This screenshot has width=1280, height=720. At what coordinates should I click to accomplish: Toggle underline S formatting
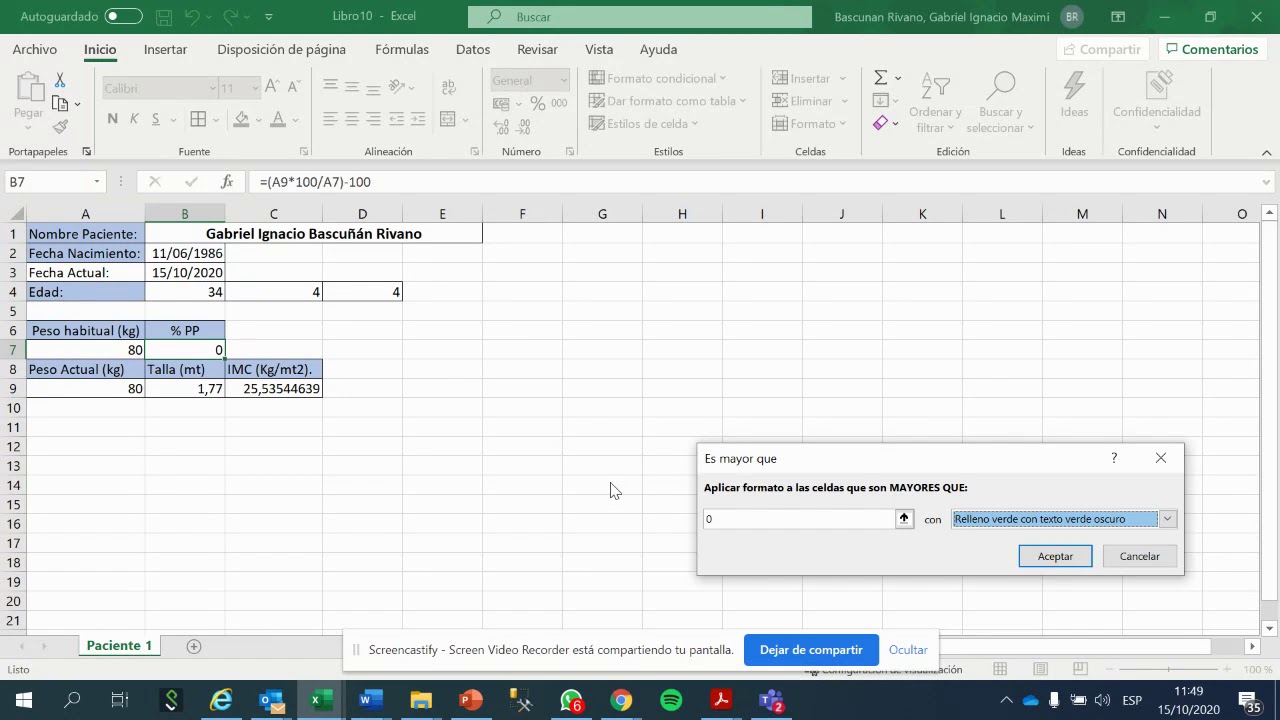(156, 119)
